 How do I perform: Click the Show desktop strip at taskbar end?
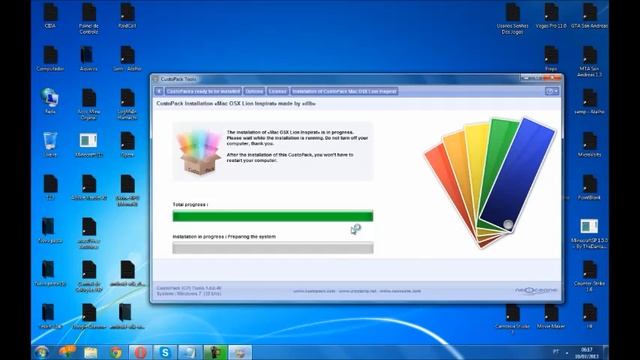(x=606, y=352)
